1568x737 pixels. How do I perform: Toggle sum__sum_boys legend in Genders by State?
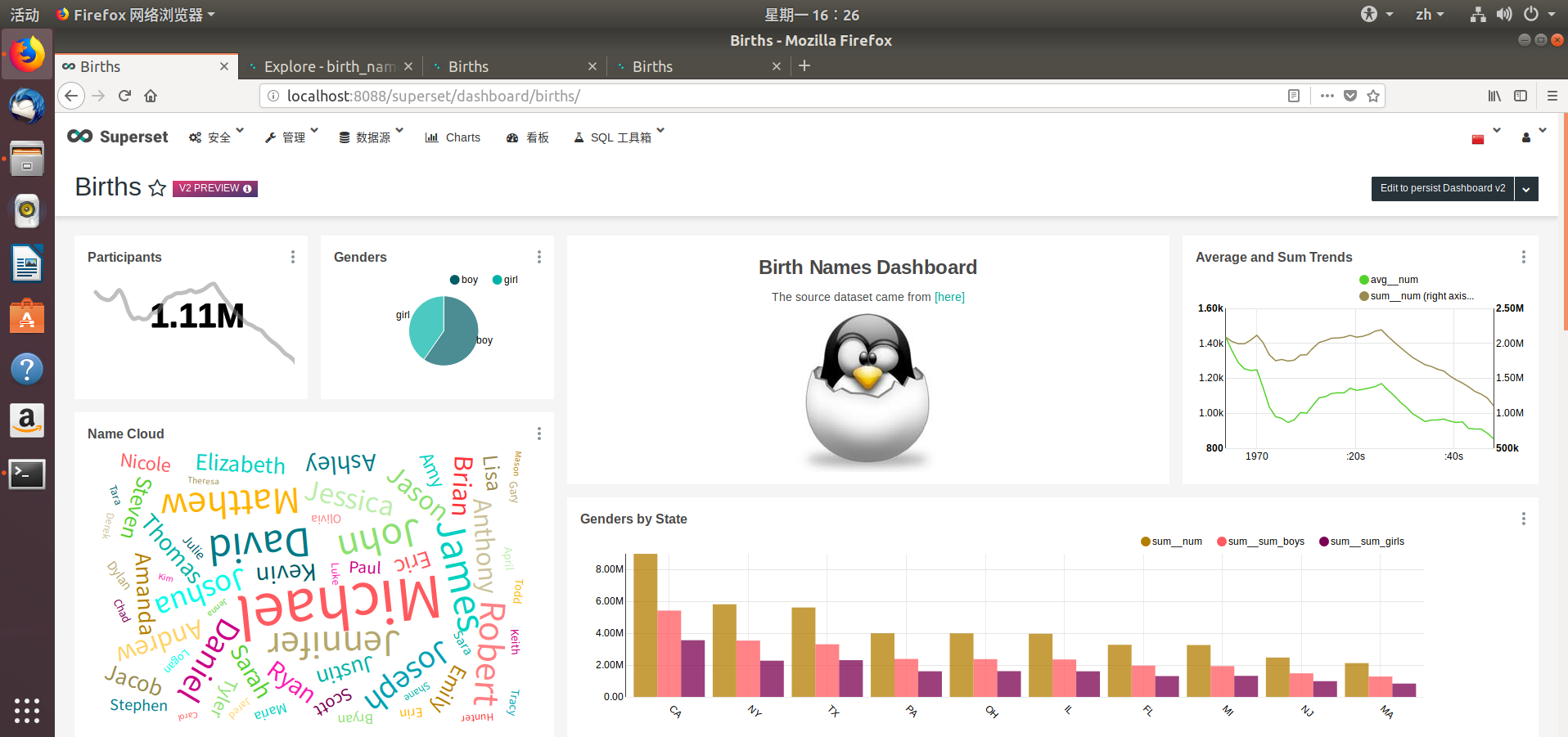click(1261, 542)
